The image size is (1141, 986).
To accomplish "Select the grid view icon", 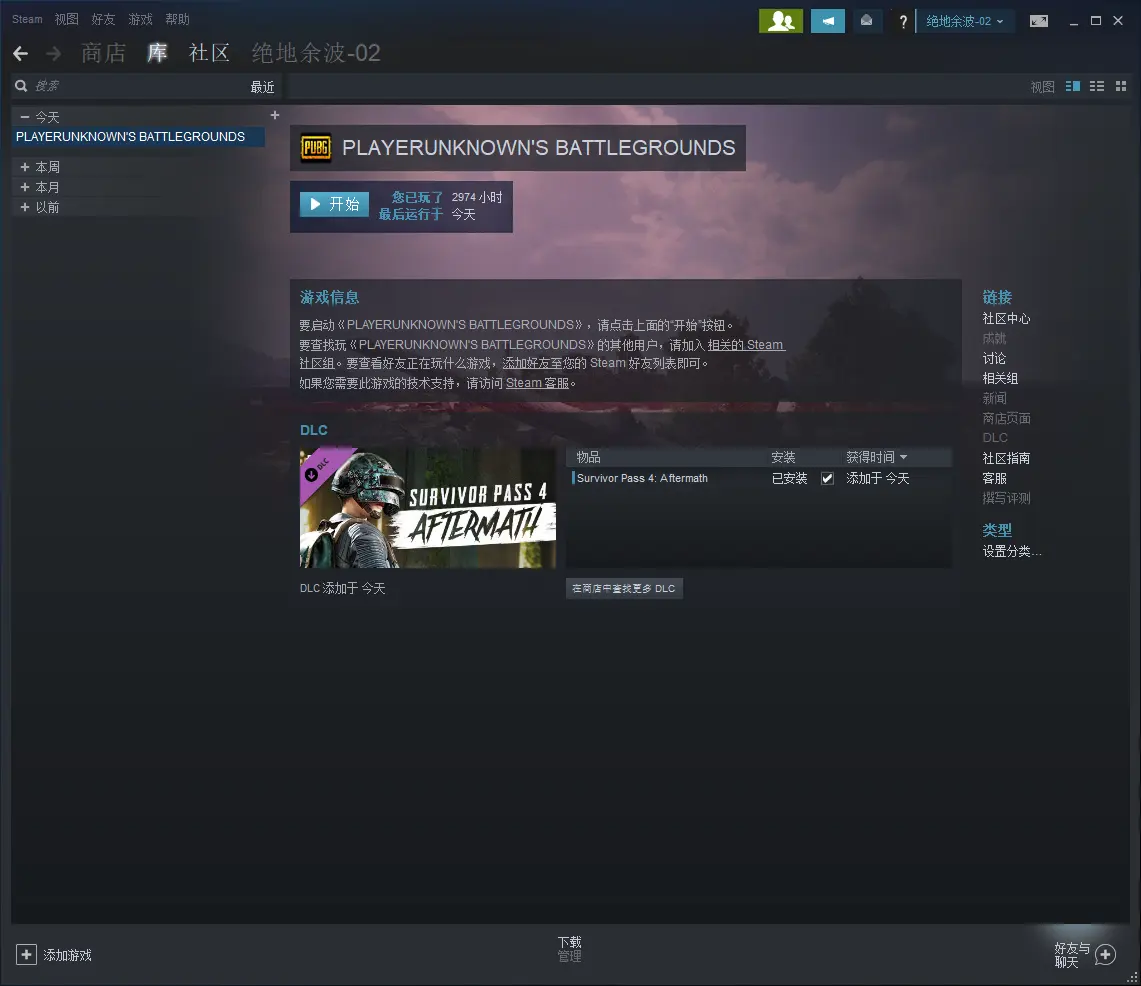I will (x=1121, y=86).
